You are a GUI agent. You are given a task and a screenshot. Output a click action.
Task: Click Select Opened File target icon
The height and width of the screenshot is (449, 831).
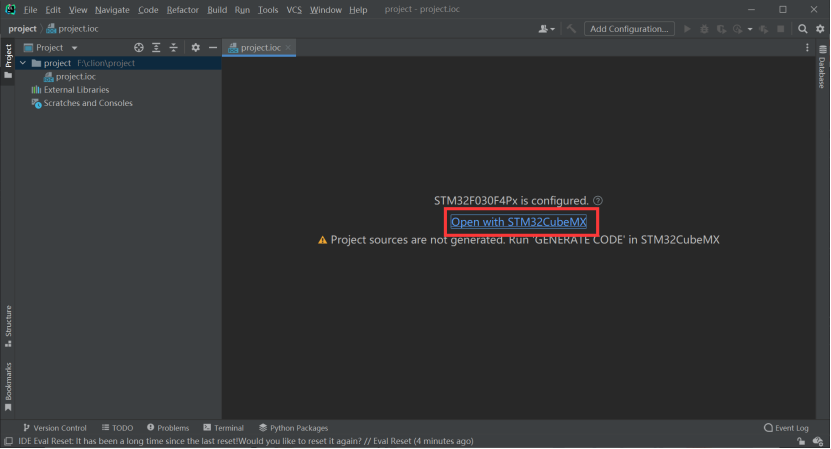pyautogui.click(x=139, y=48)
